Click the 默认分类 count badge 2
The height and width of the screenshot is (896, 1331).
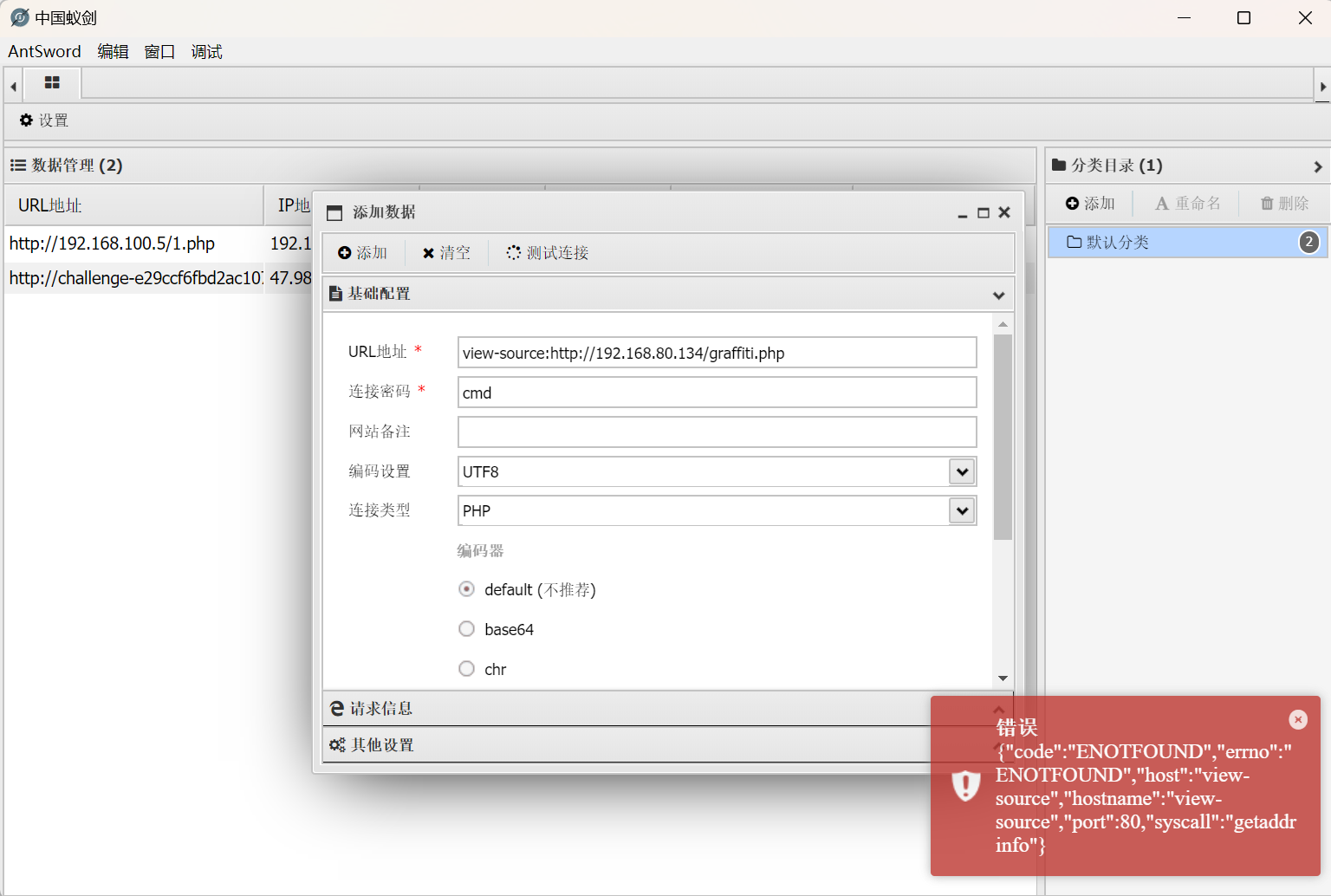1309,242
